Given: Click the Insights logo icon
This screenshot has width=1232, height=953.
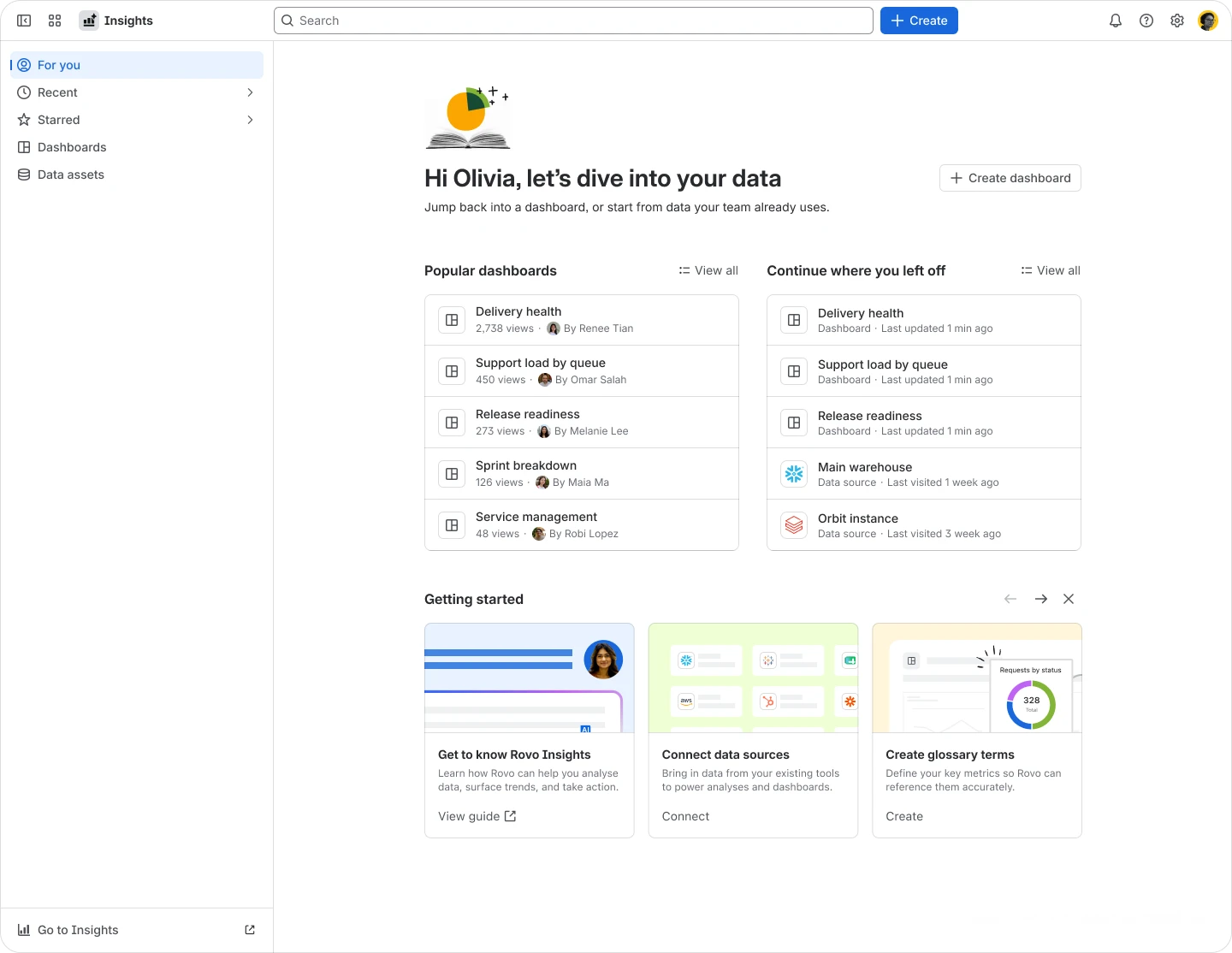Looking at the screenshot, I should click(x=89, y=21).
